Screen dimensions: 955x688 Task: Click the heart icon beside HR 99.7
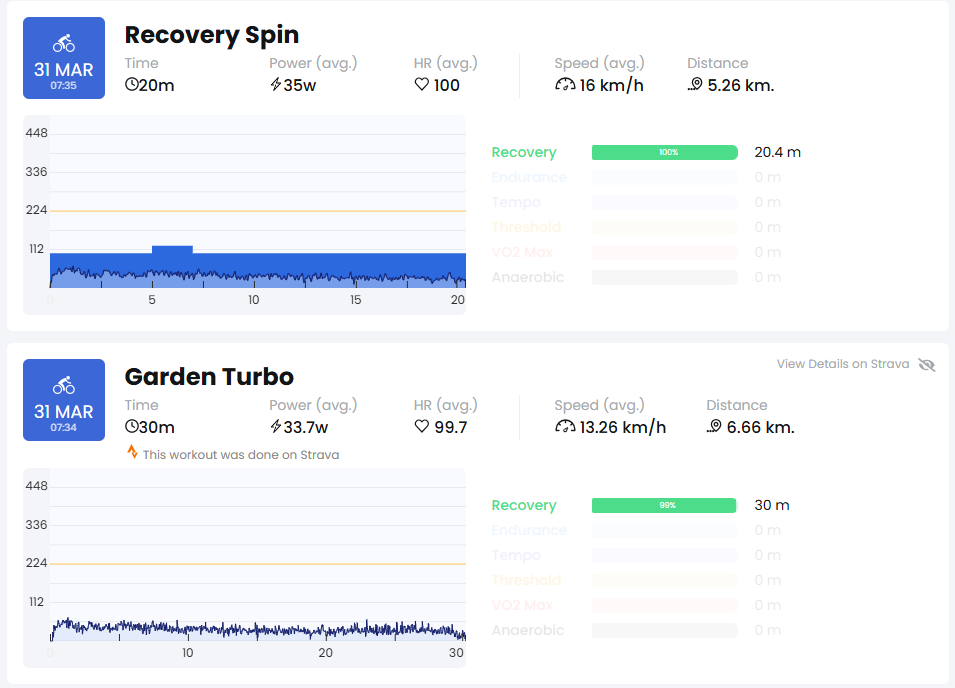pyautogui.click(x=421, y=427)
